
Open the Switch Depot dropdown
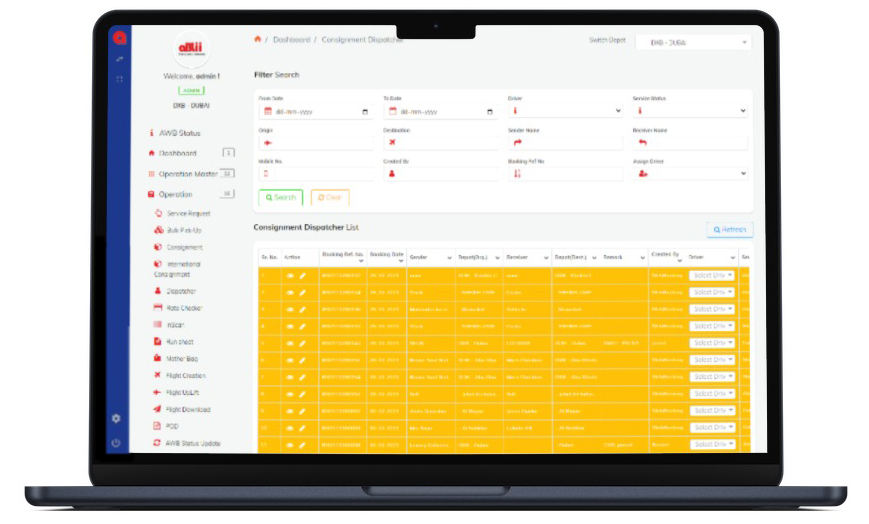tap(692, 43)
